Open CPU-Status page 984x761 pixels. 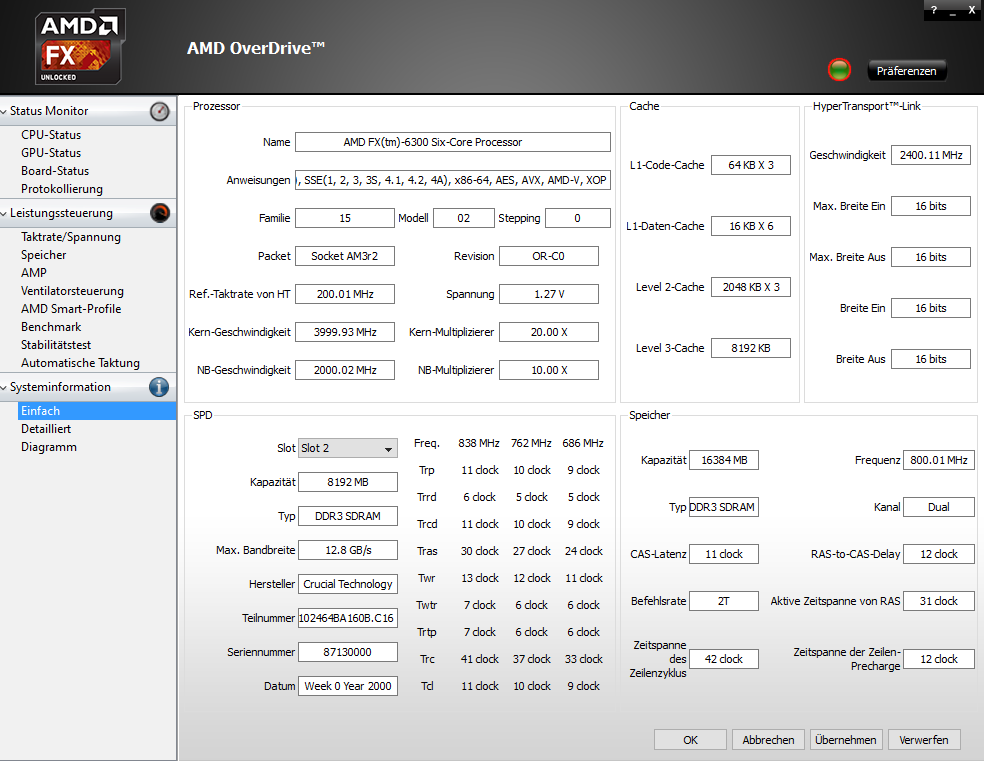point(51,135)
